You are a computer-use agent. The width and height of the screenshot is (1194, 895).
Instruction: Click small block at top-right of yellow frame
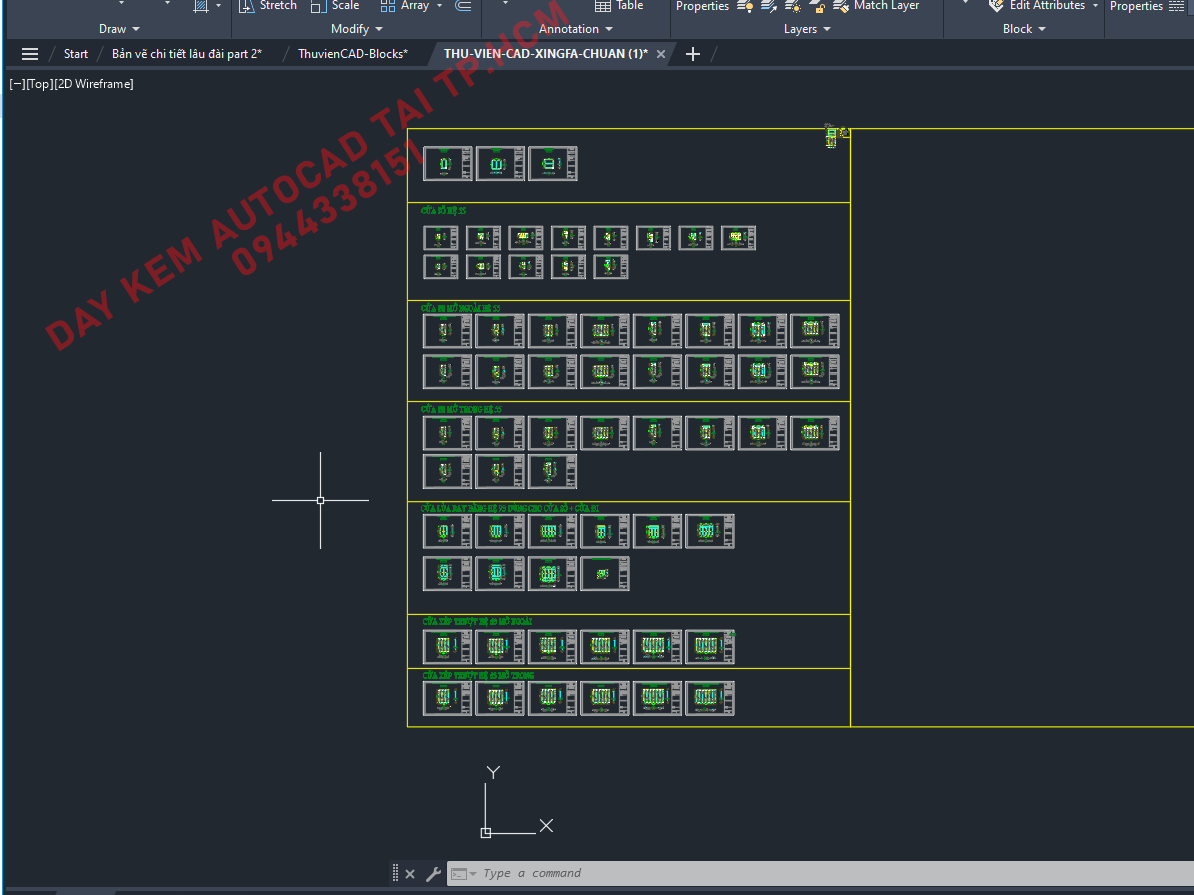[835, 136]
